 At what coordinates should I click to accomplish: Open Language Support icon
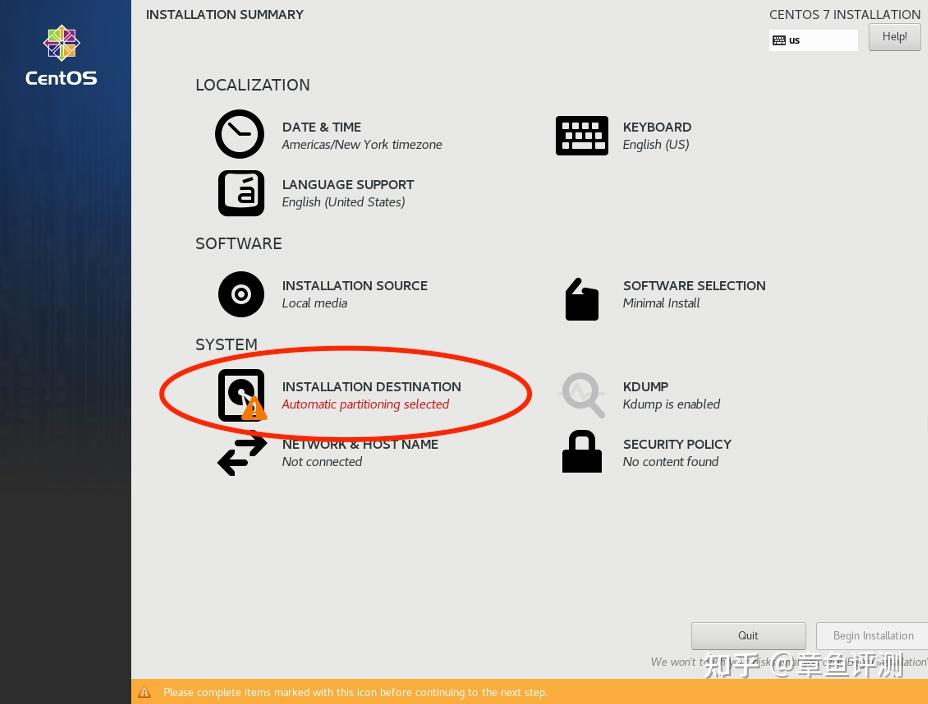[x=241, y=193]
